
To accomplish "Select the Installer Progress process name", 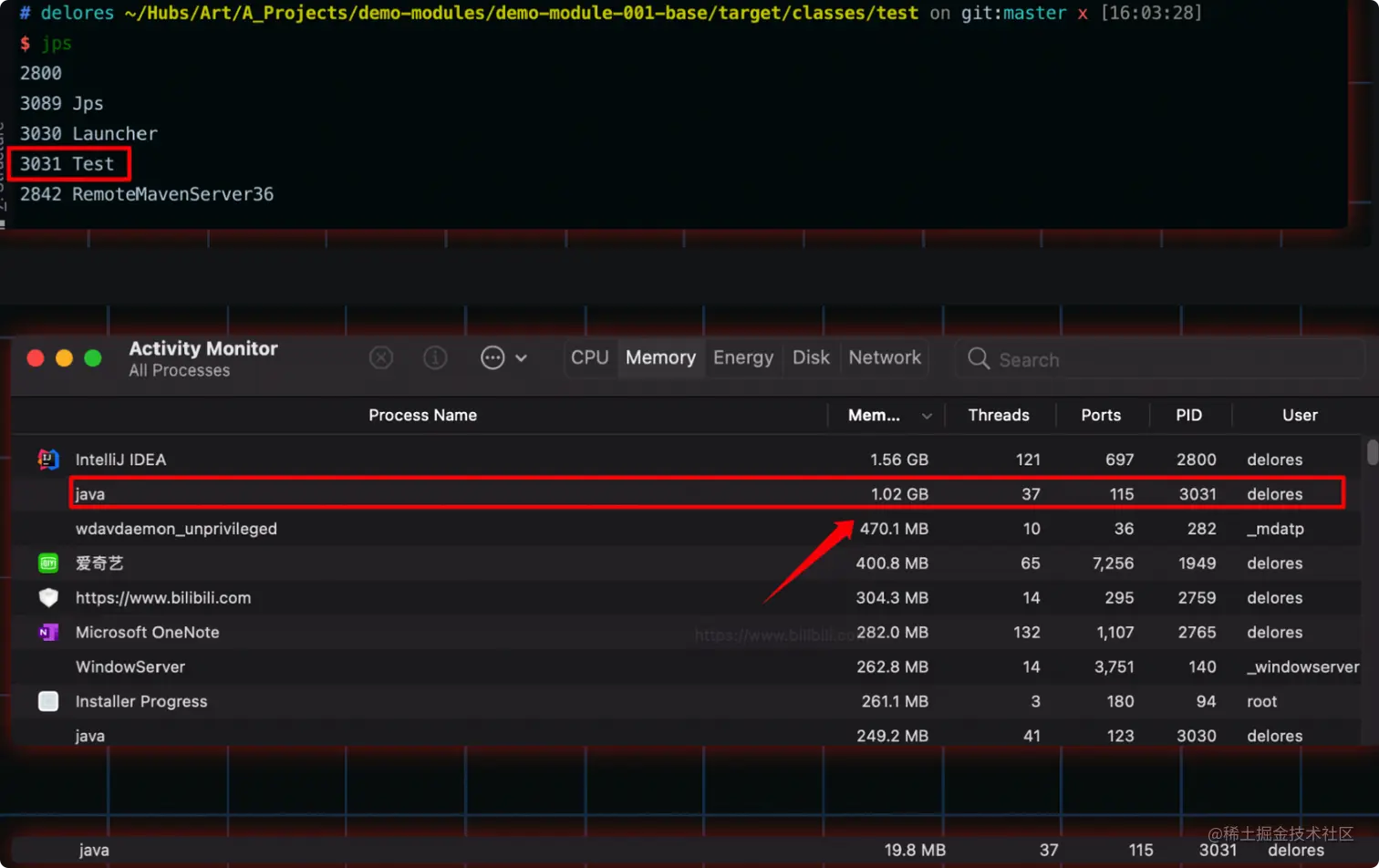I will pos(141,701).
